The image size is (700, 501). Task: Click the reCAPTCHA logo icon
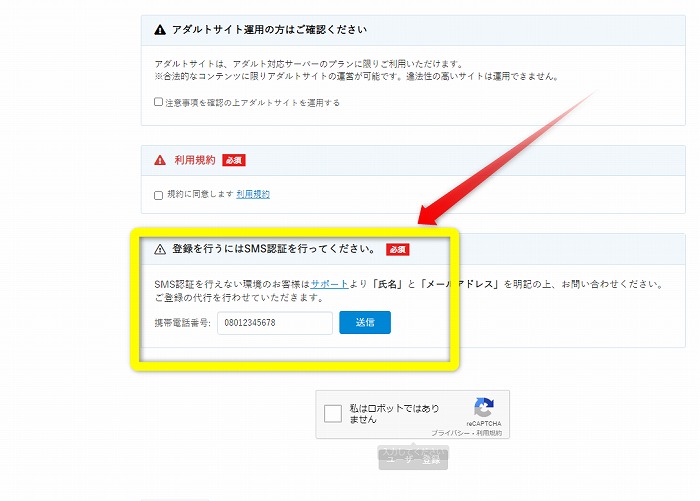[x=484, y=408]
